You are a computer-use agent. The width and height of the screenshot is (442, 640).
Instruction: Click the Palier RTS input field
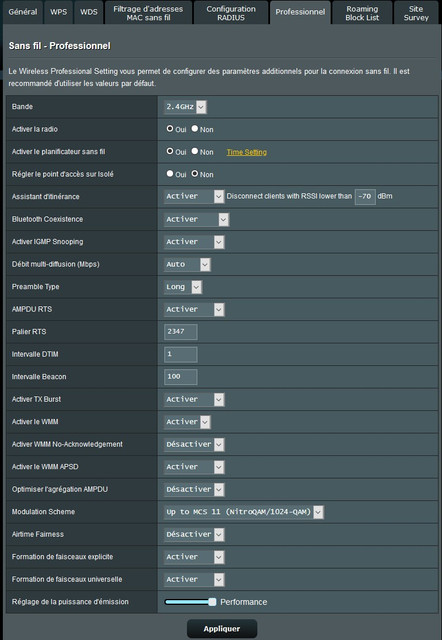[180, 332]
